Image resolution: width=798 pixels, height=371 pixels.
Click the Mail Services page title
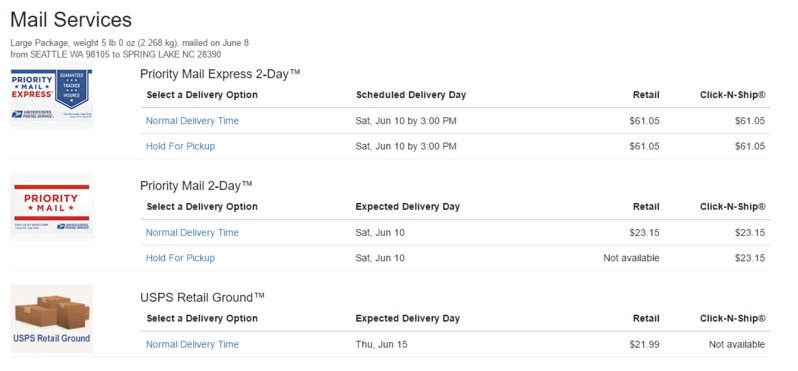coord(71,20)
